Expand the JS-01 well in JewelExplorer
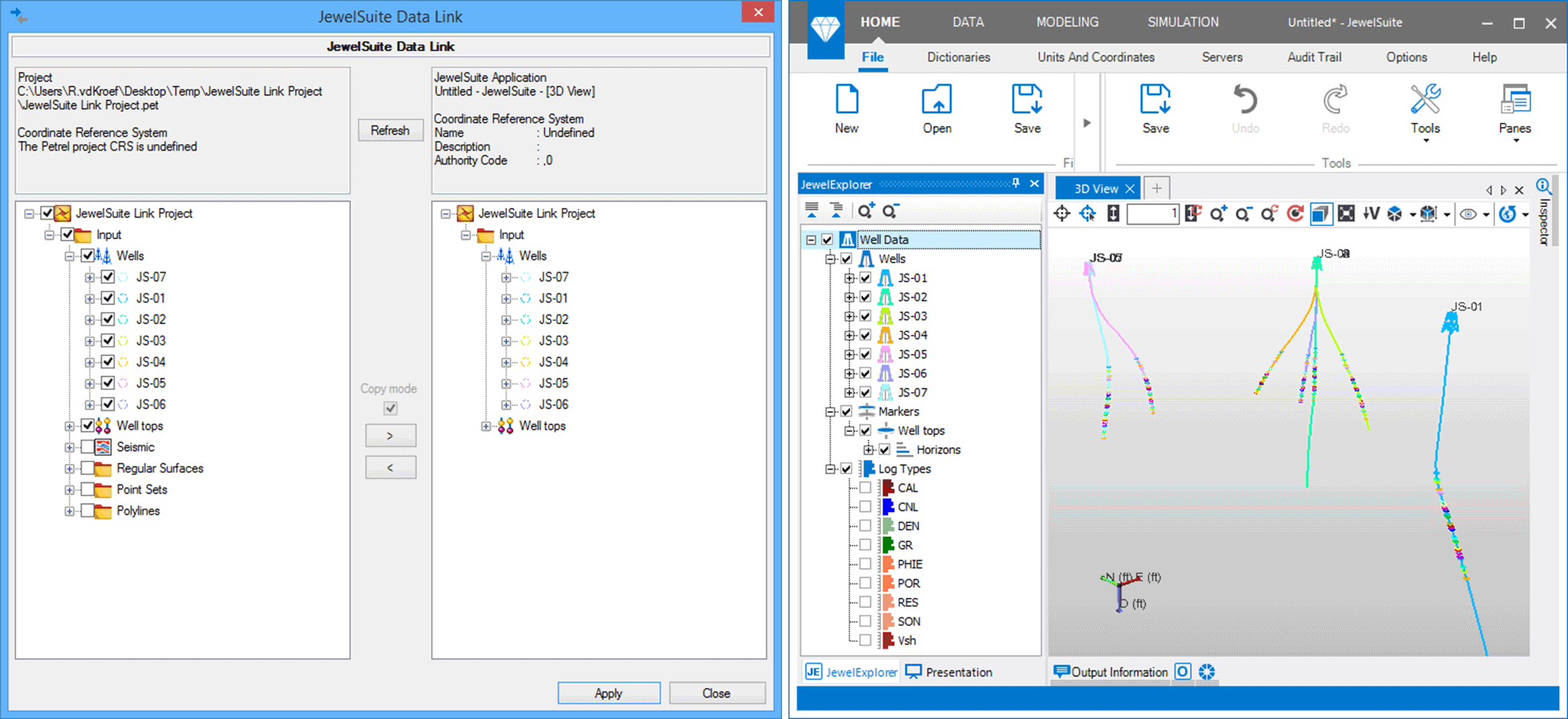Image resolution: width=1568 pixels, height=719 pixels. tap(849, 278)
